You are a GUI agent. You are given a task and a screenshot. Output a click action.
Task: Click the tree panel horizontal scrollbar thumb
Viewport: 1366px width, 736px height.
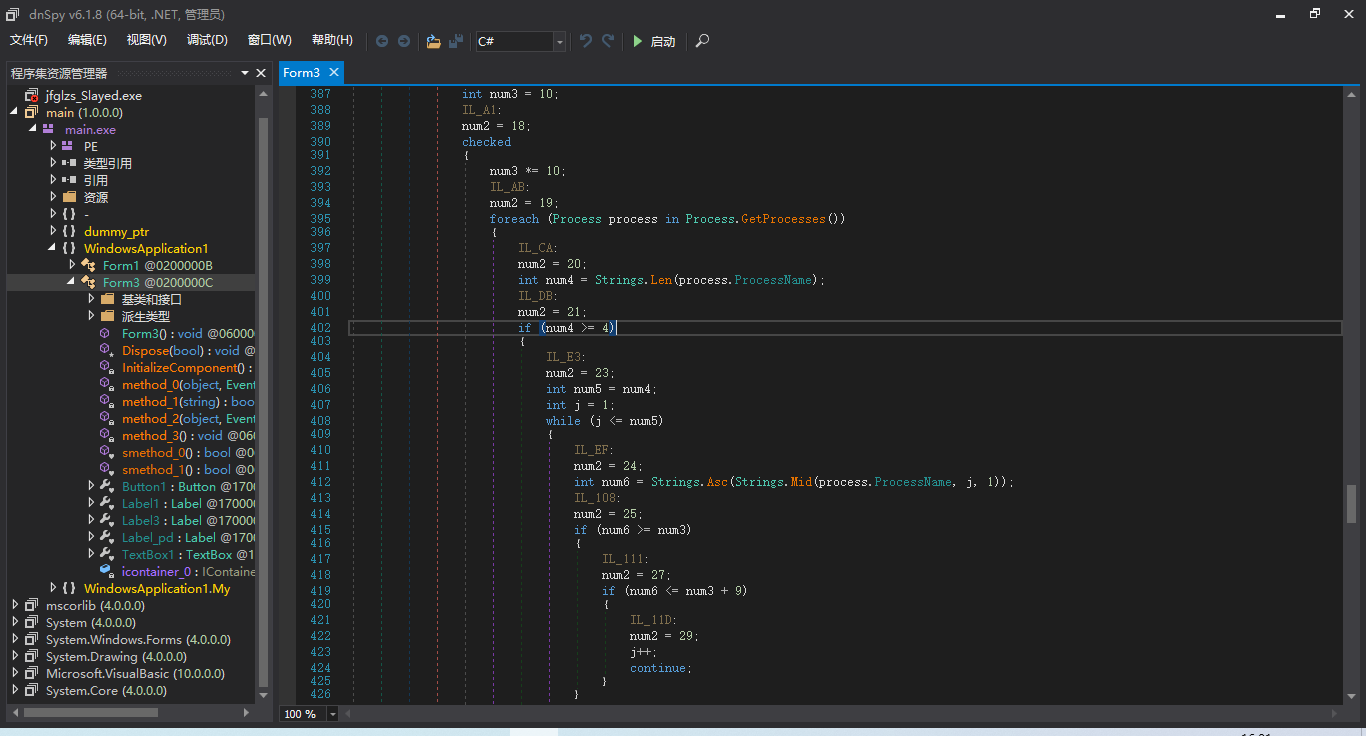[x=91, y=713]
